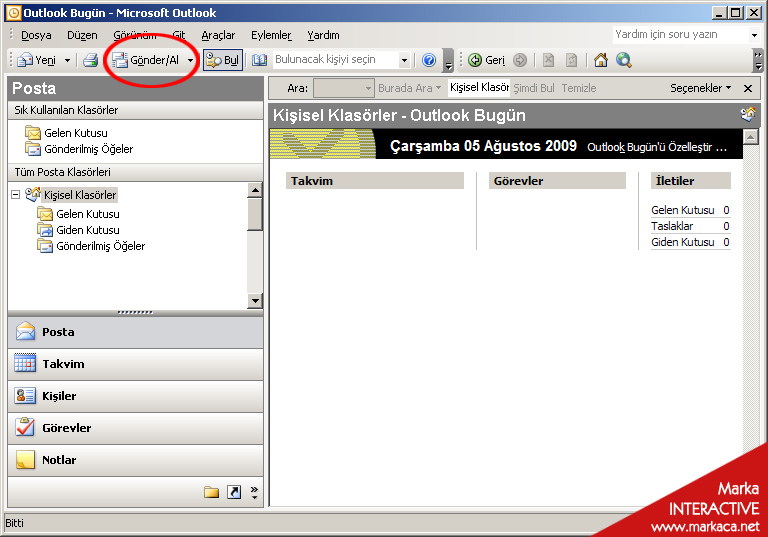This screenshot has height=537, width=768.
Task: Click the blue Help question mark icon
Action: pos(429,60)
